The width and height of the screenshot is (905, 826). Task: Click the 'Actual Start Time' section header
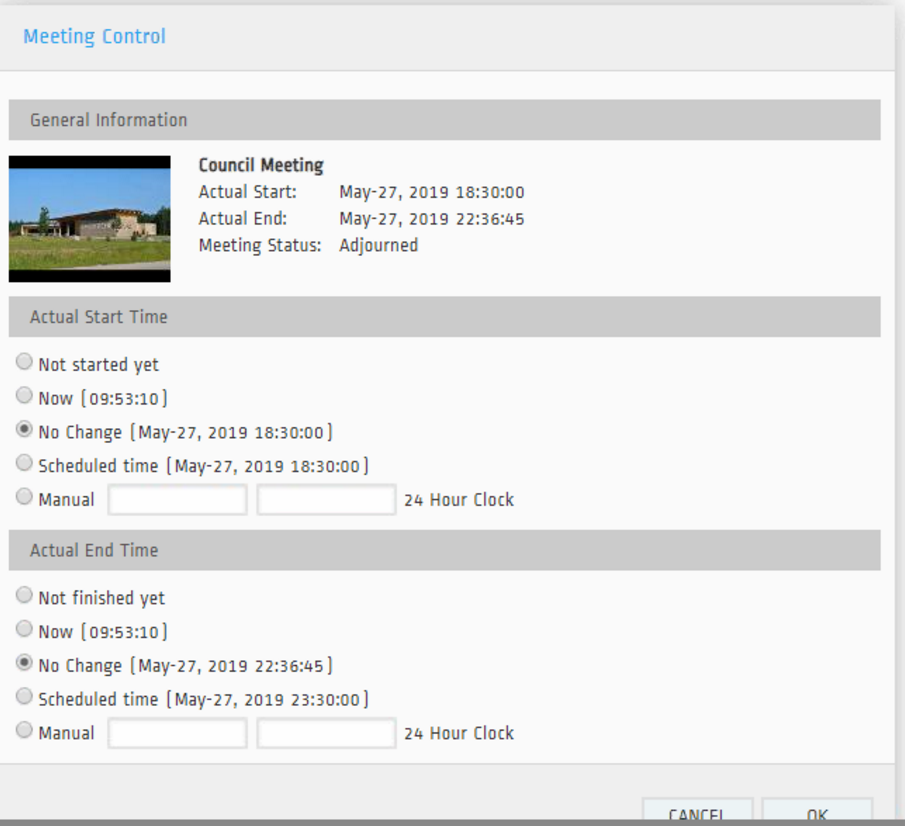(444, 316)
